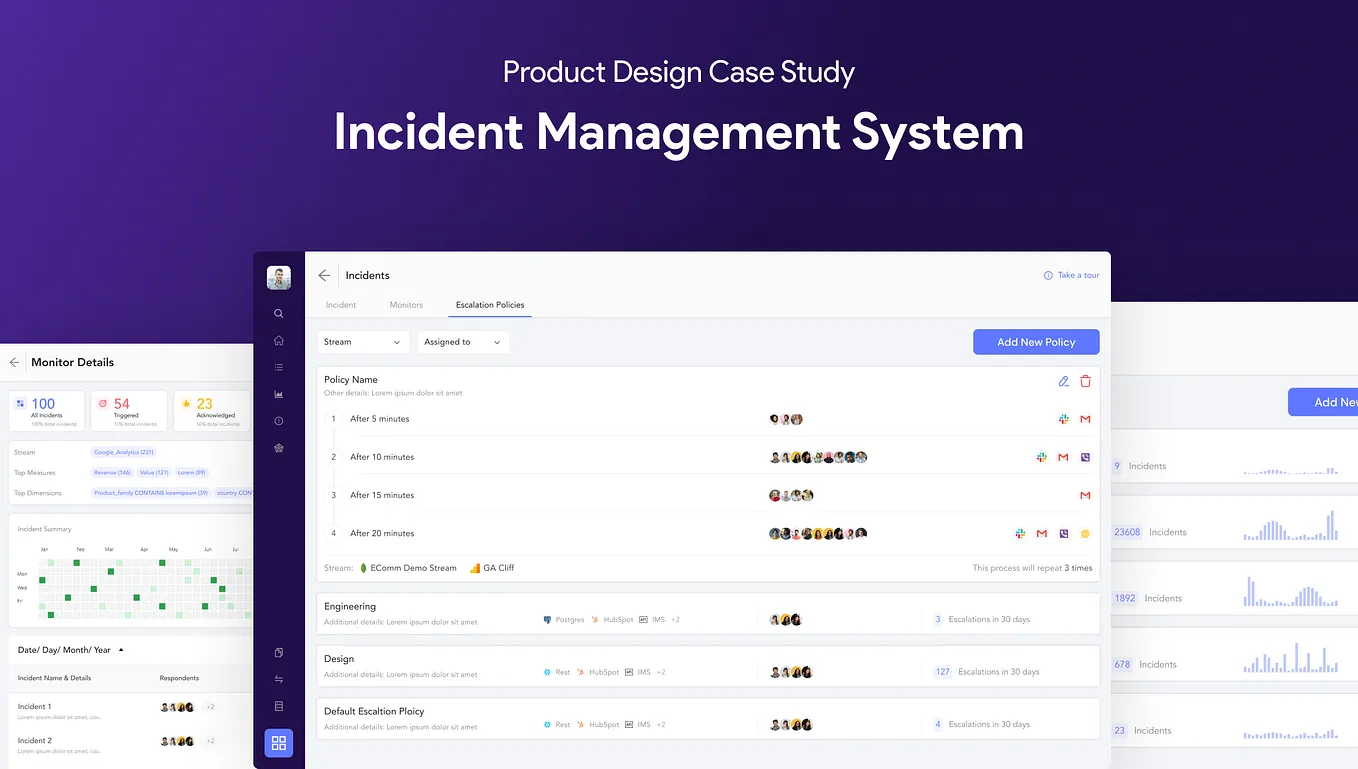Click the info icon beside Take a tour
This screenshot has height=769, width=1358.
tap(1048, 275)
